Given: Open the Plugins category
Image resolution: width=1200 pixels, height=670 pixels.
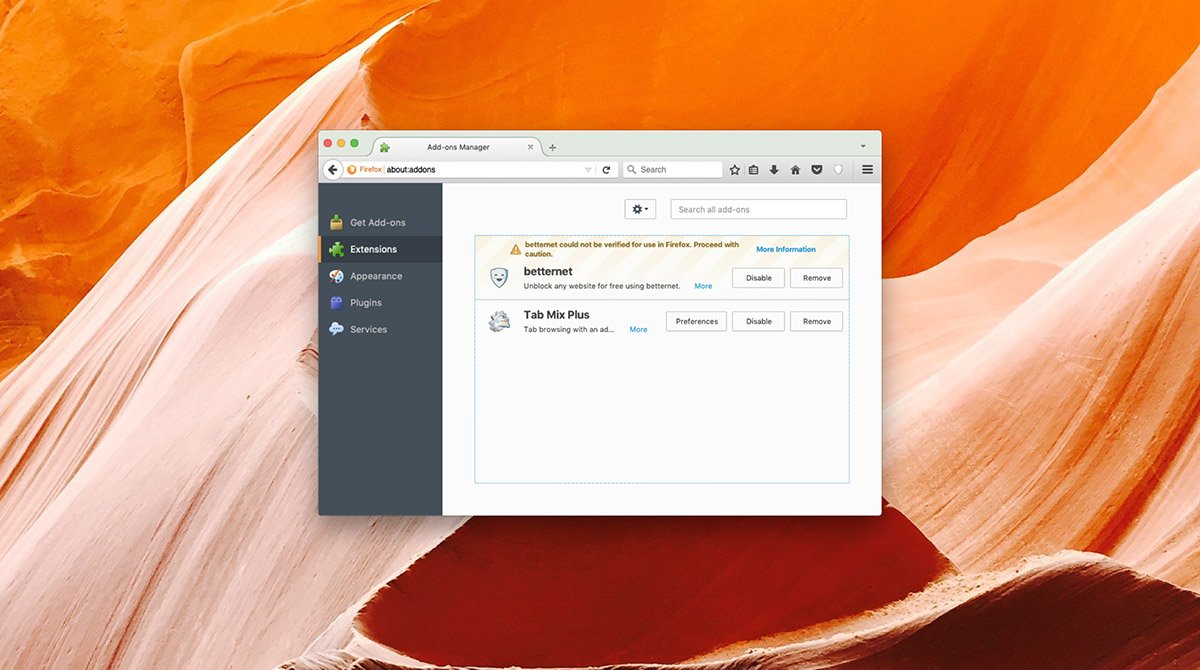Looking at the screenshot, I should (x=380, y=302).
